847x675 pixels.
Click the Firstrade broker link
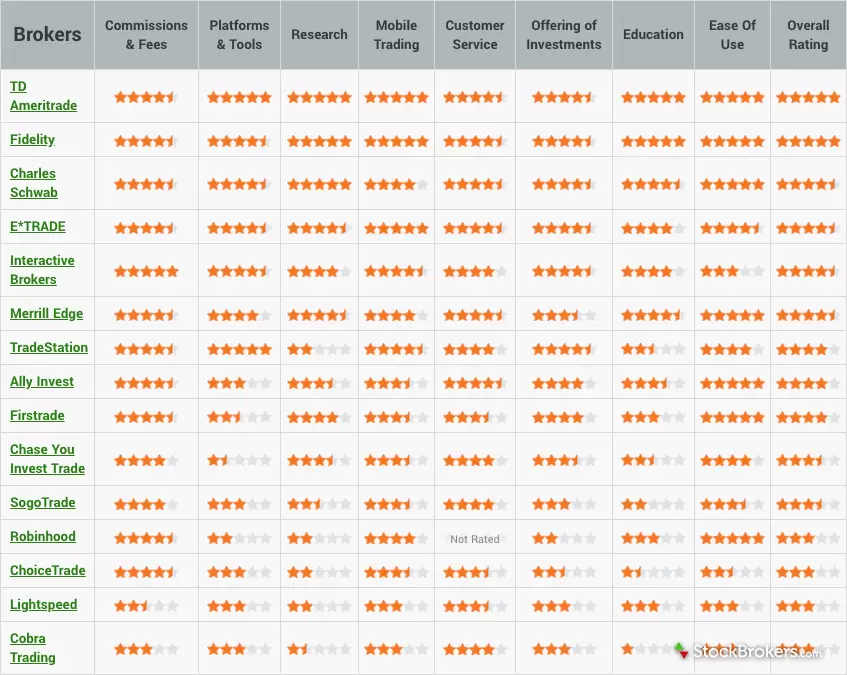37,415
